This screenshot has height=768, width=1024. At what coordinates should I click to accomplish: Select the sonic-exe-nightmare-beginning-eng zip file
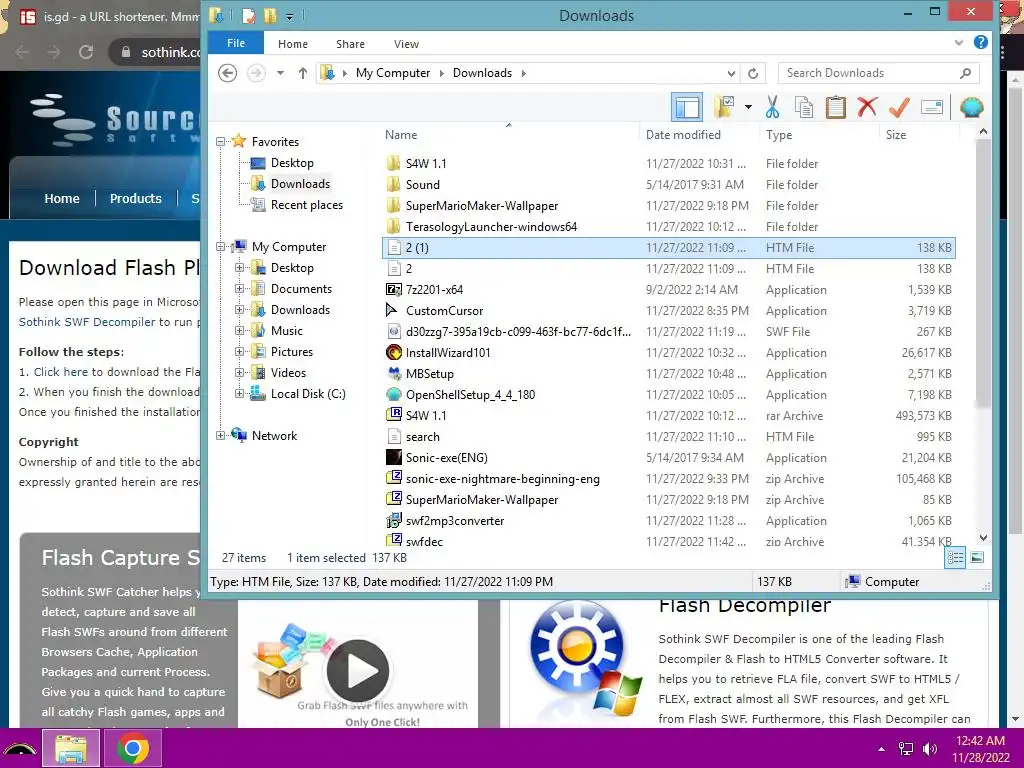click(502, 479)
